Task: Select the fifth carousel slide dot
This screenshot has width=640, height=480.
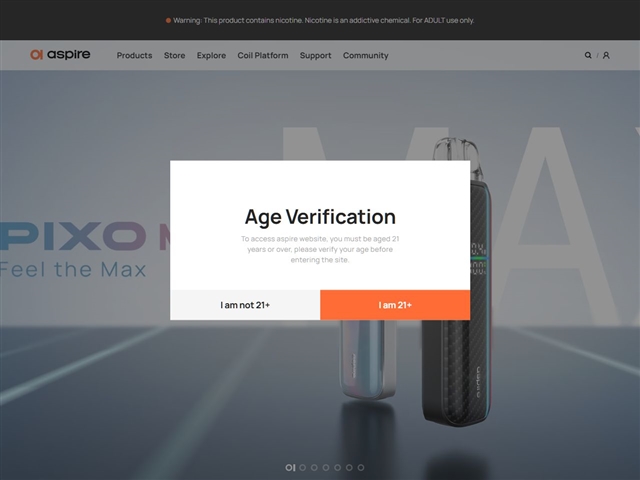Action: (338, 468)
